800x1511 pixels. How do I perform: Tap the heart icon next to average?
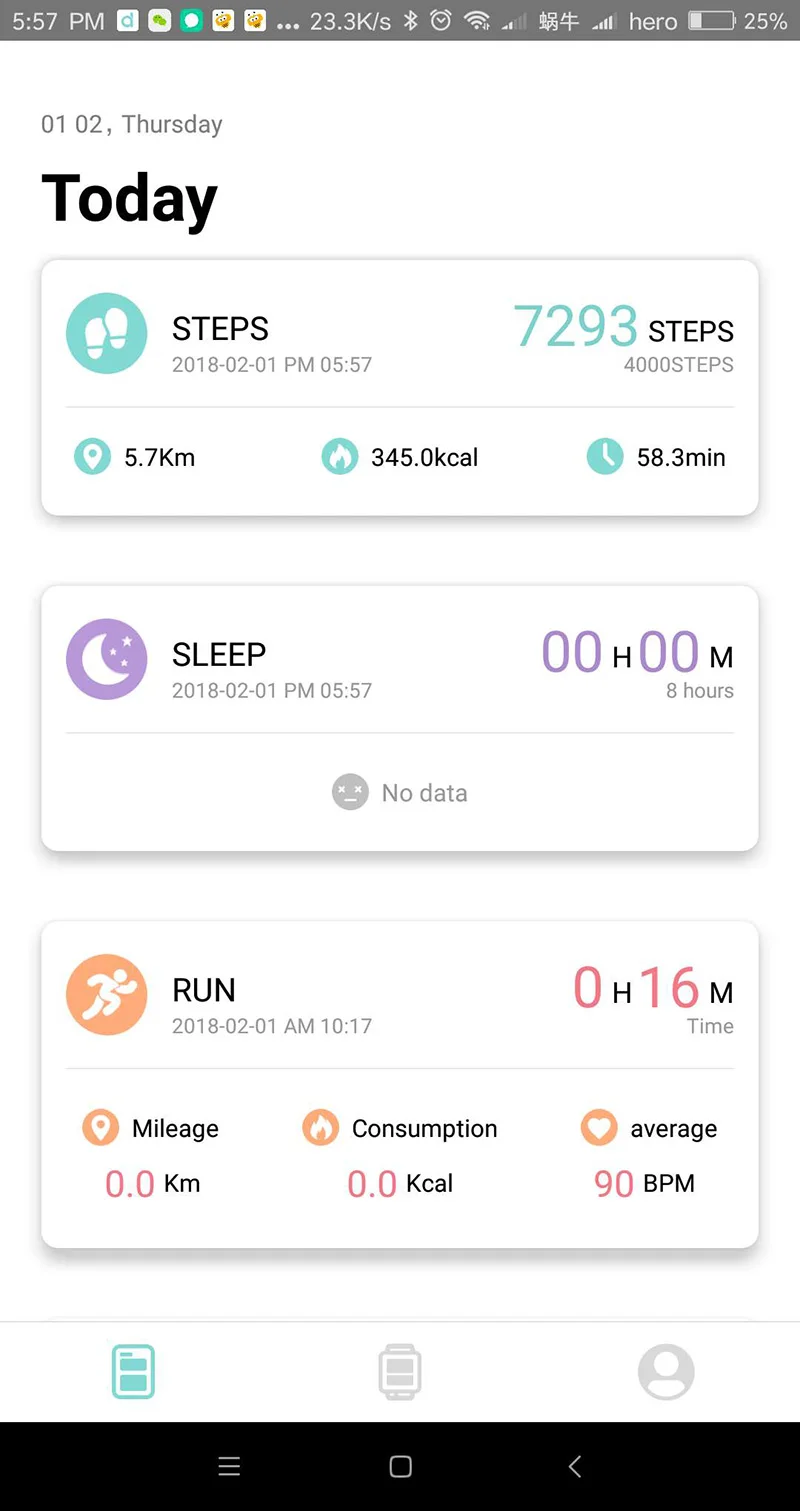599,1128
